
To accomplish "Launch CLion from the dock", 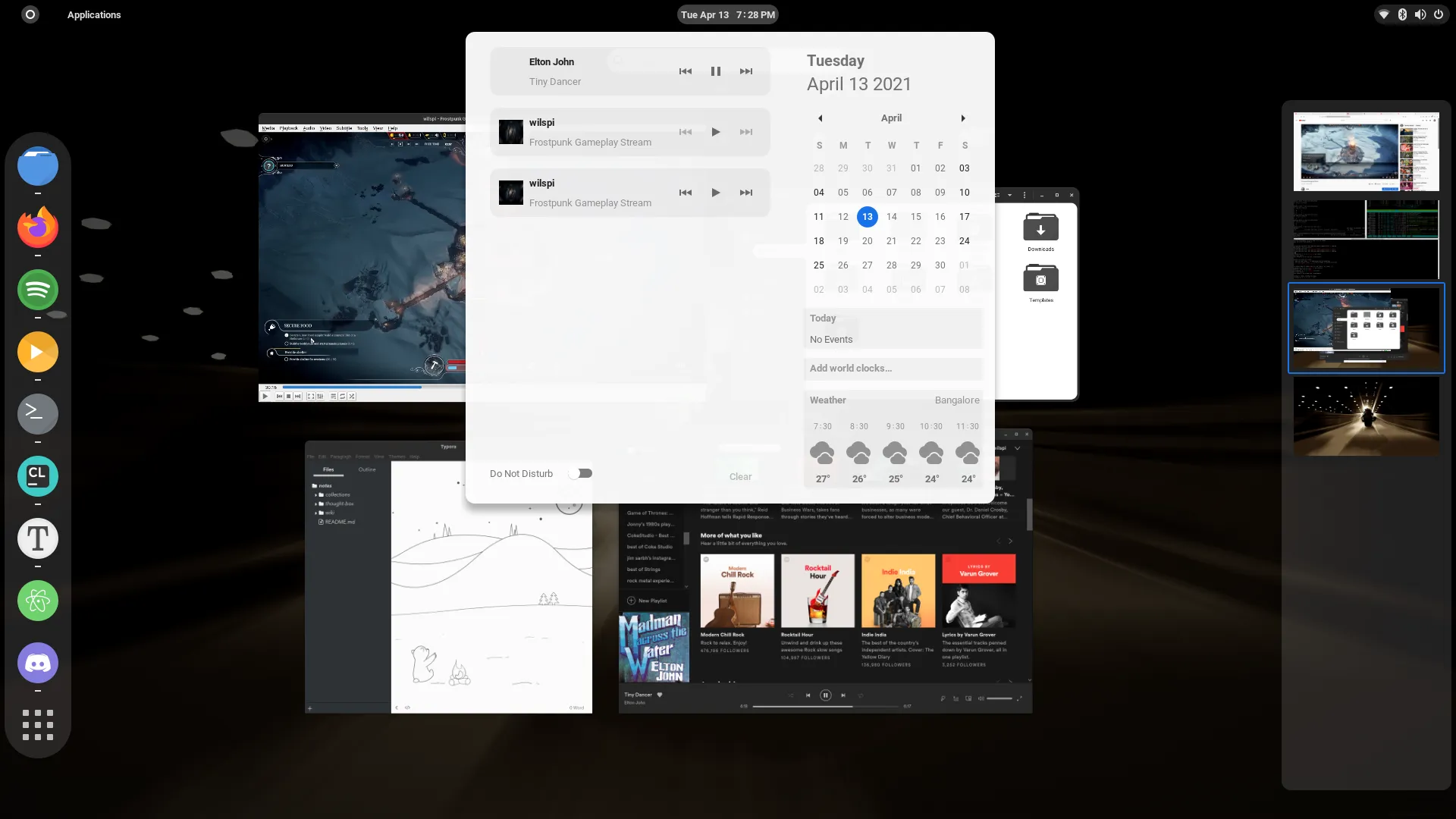I will 38,476.
